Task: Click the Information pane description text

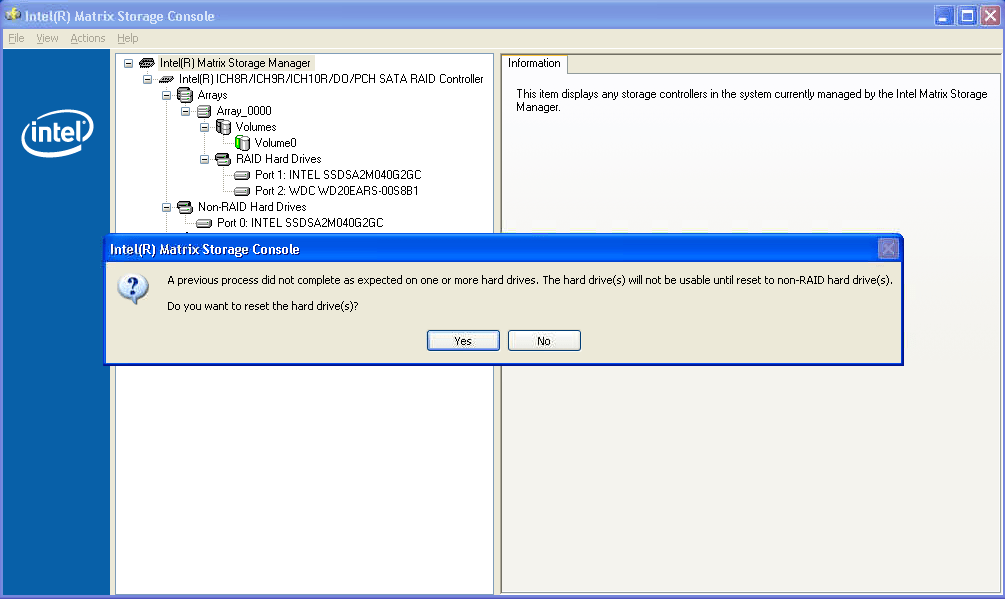Action: [x=751, y=101]
